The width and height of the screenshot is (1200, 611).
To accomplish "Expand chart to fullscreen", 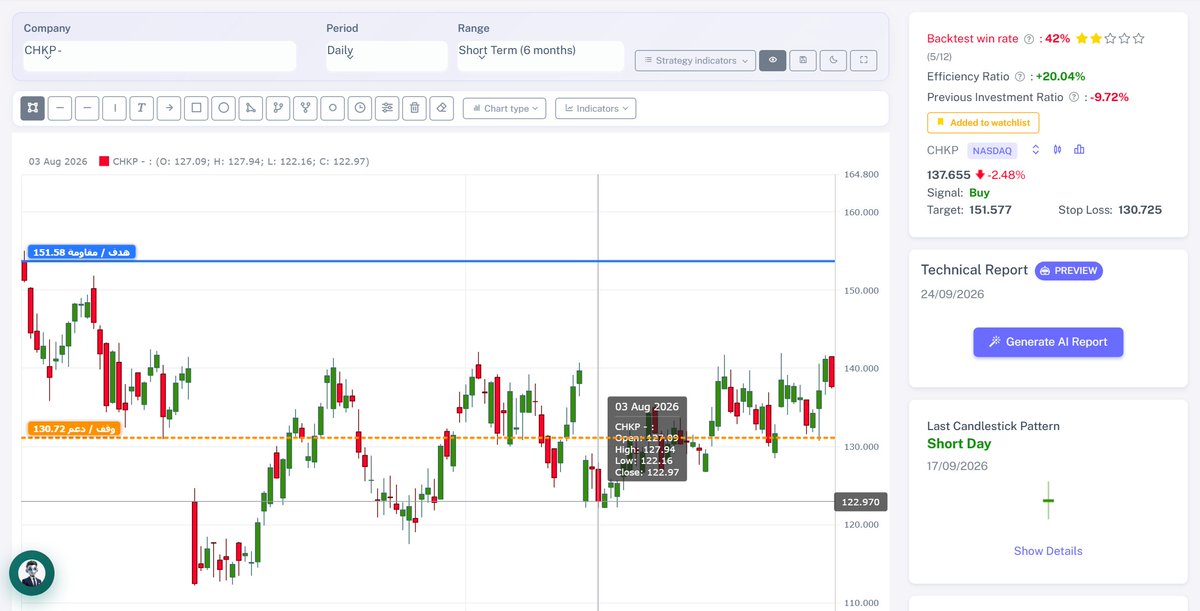I will click(864, 60).
